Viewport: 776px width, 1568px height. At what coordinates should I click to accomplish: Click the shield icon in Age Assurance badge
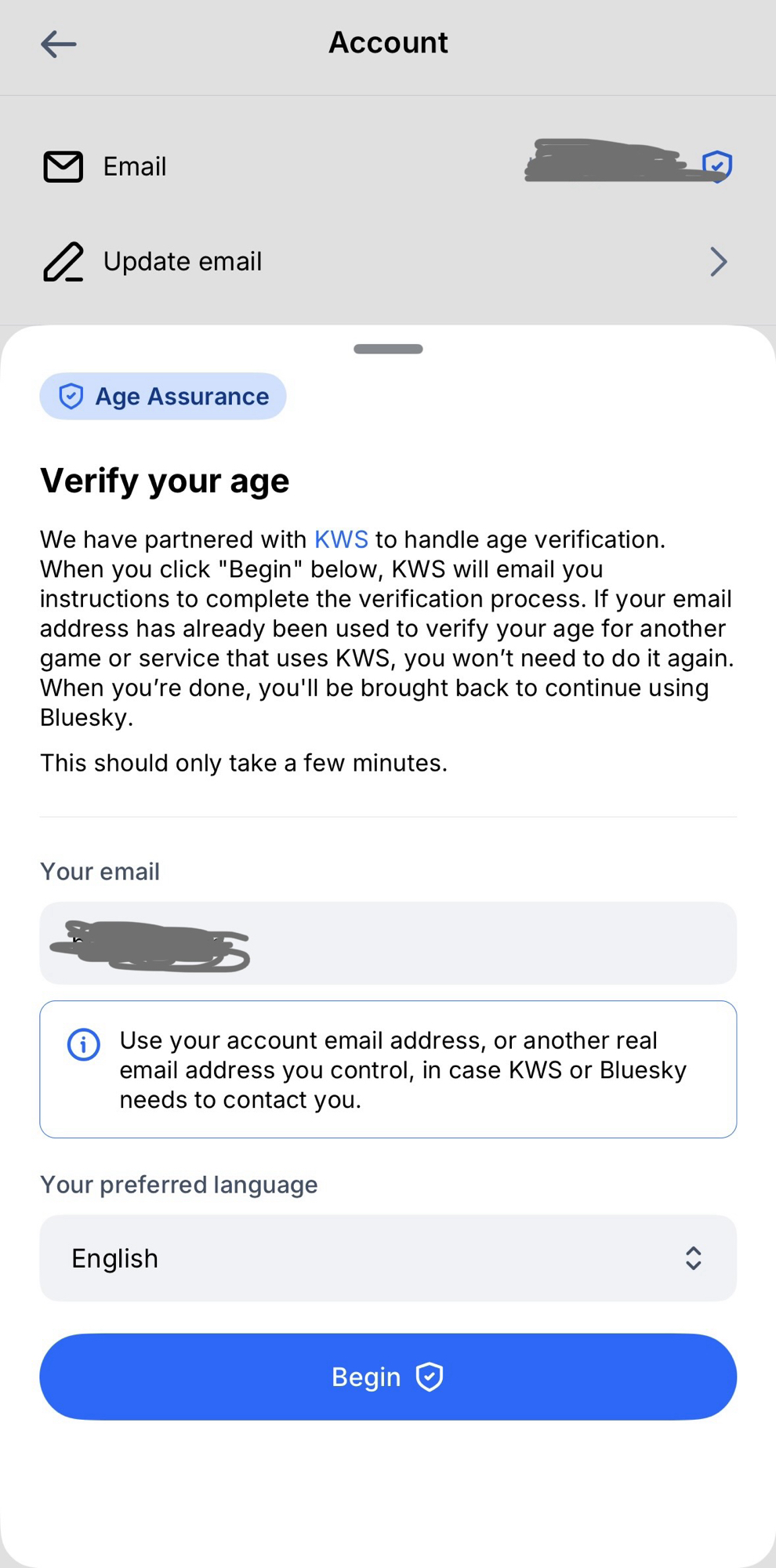click(71, 396)
